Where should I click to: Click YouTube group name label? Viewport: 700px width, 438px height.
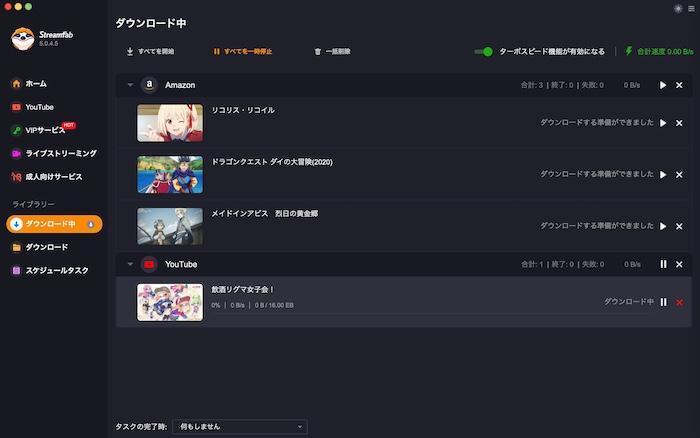point(181,264)
